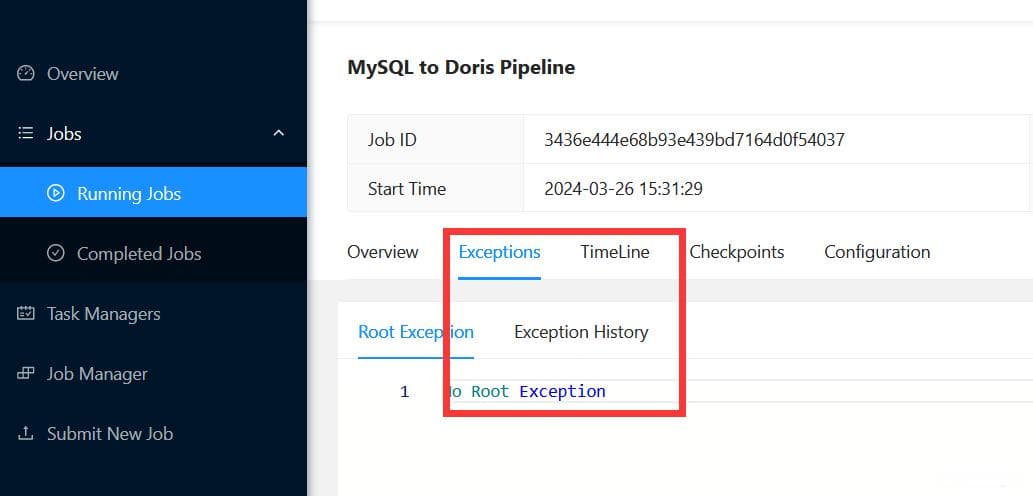Click the Job ID value 3436e444e68b93e439bd7164d0f54037

(x=694, y=140)
